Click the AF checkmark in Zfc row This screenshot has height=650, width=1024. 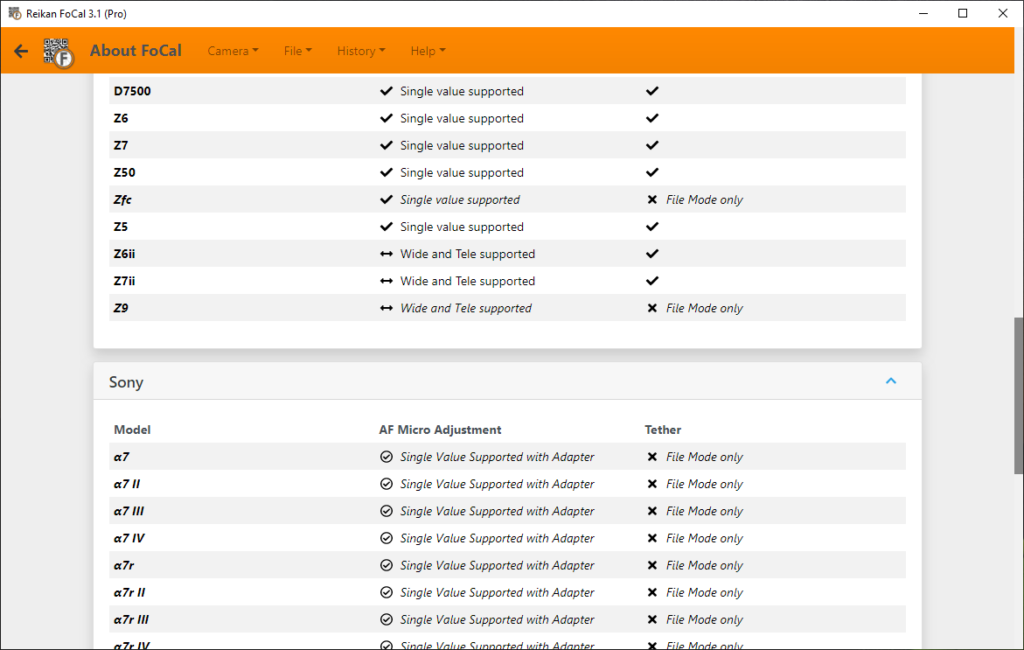click(386, 199)
